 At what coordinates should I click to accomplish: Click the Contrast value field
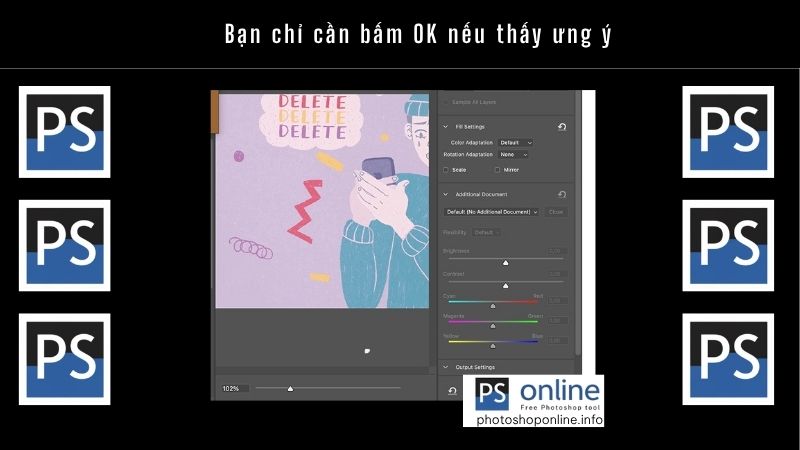click(556, 274)
